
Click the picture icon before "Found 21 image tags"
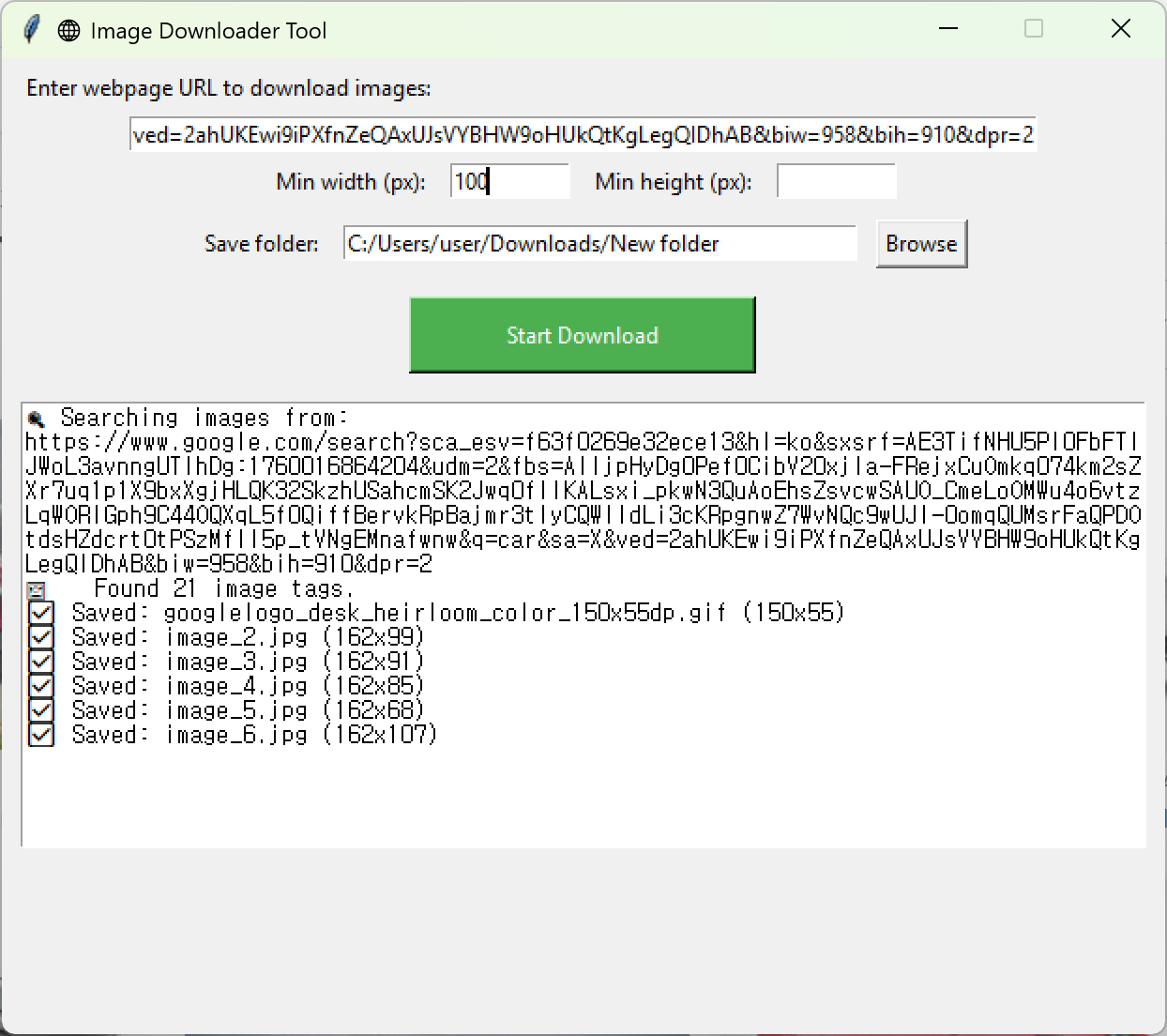pyautogui.click(x=36, y=590)
